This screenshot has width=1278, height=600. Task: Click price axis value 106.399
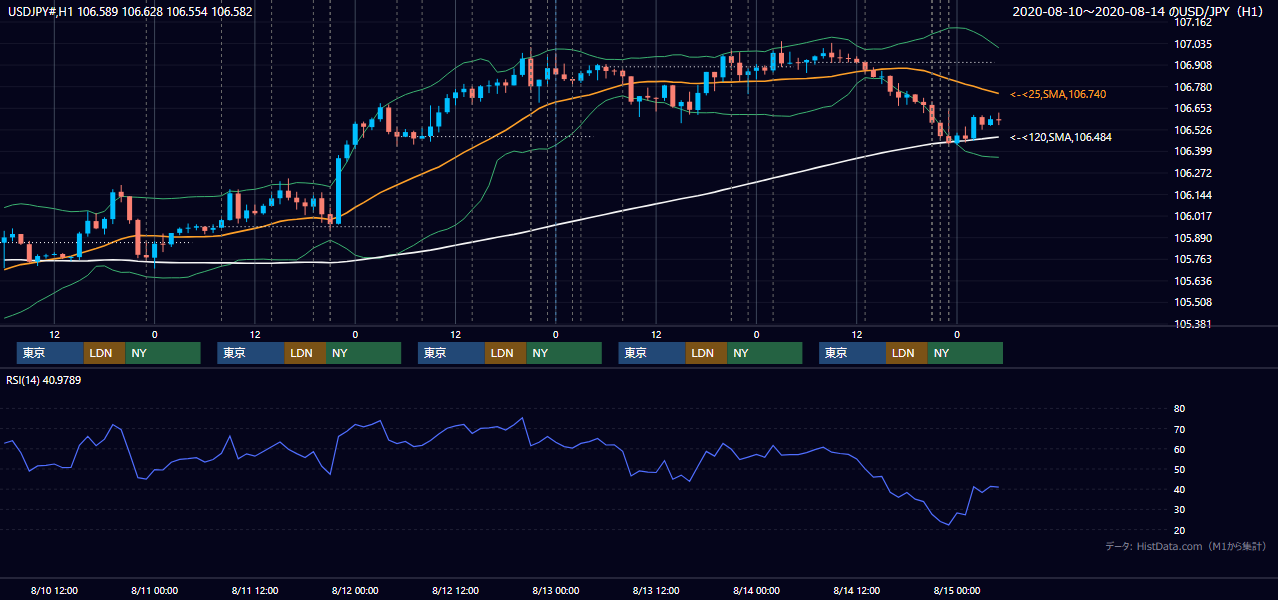pyautogui.click(x=1193, y=151)
